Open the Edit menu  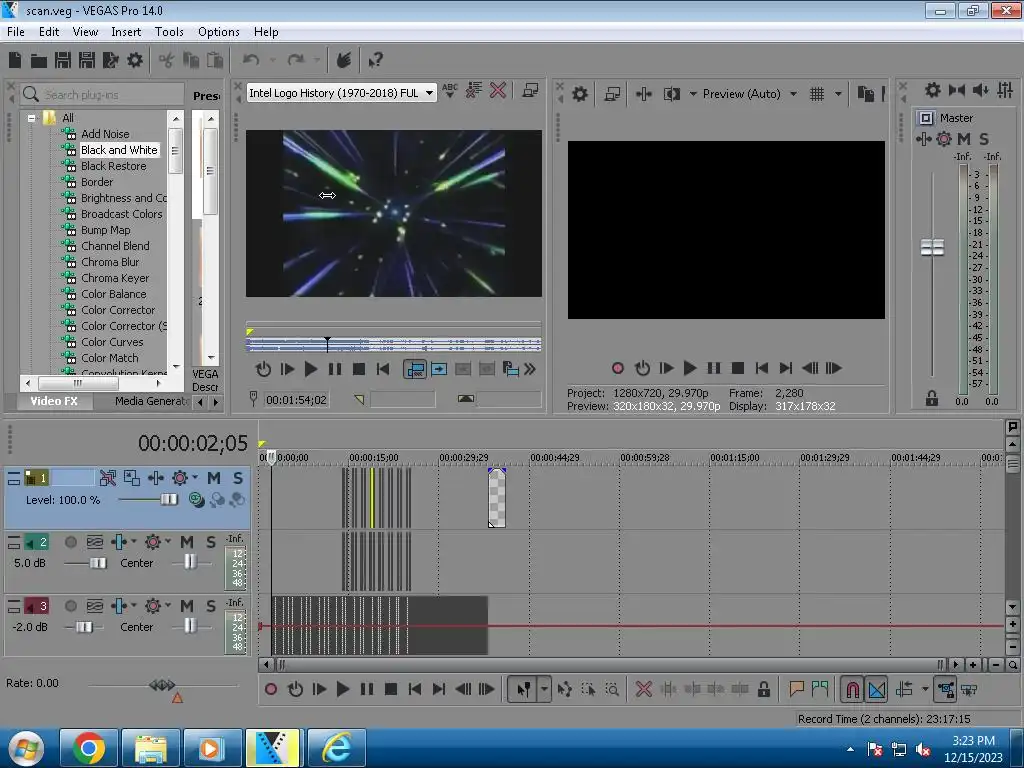pos(49,31)
